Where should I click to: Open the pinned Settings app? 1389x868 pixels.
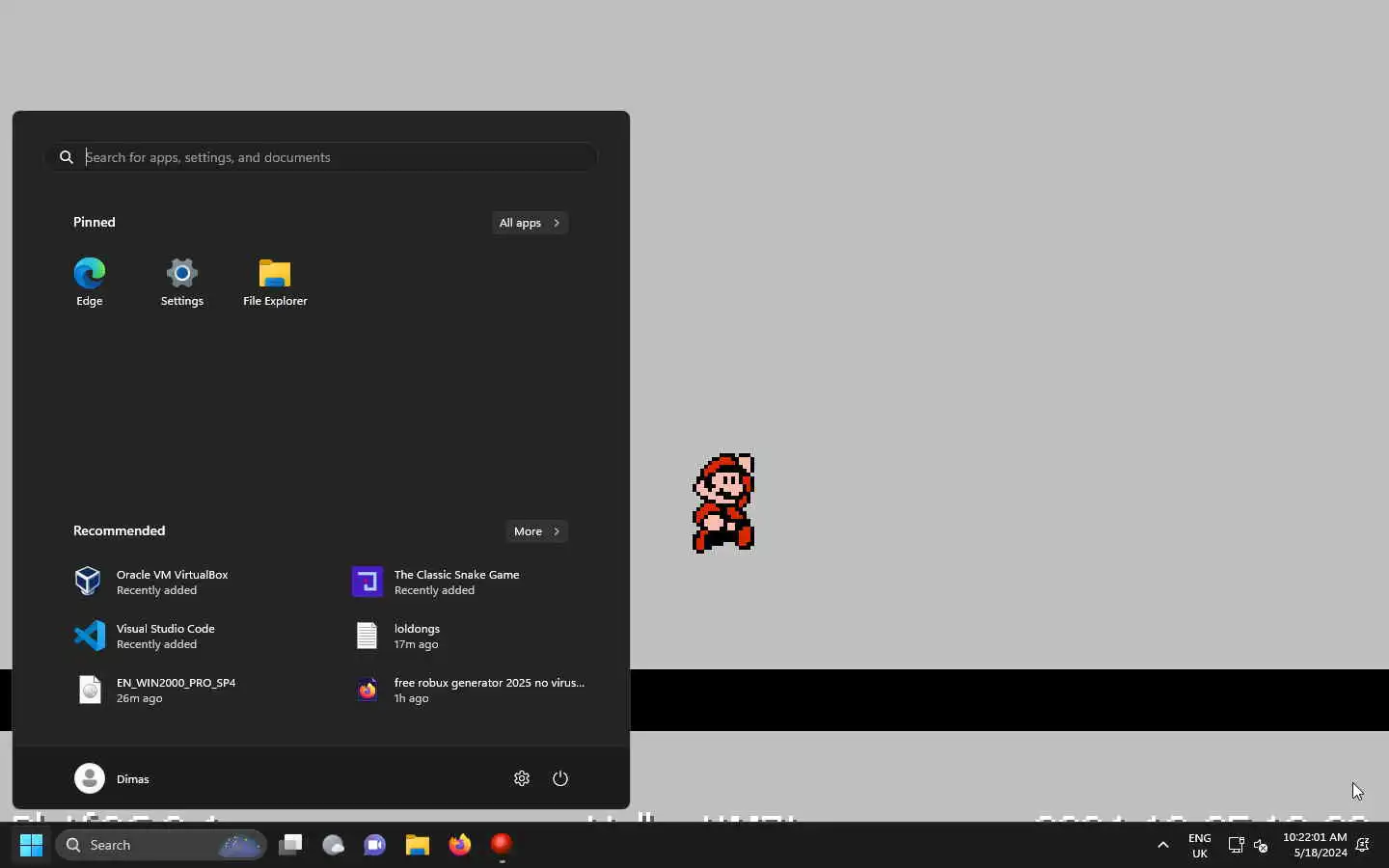[181, 282]
